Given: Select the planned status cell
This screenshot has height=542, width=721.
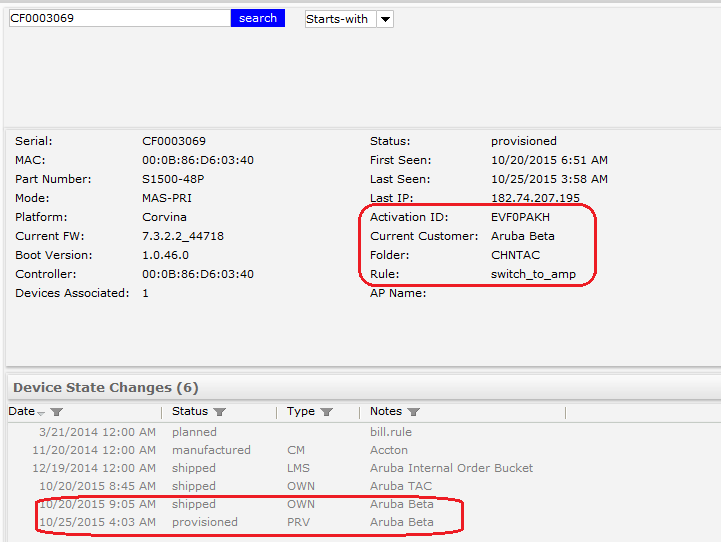Looking at the screenshot, I should pos(194,433).
